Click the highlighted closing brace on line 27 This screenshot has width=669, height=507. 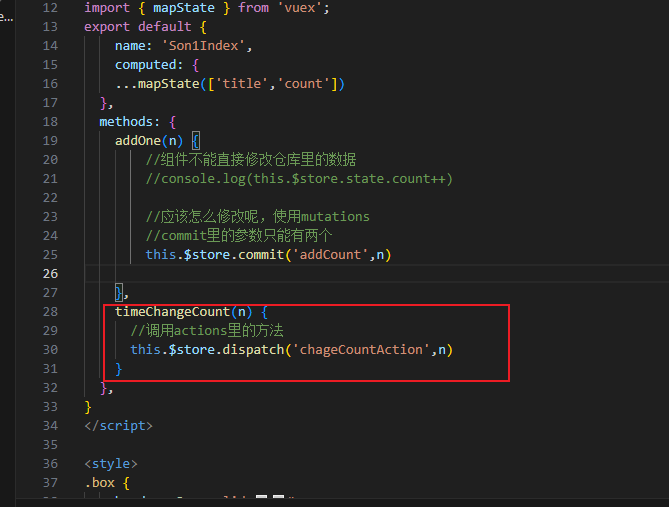[119, 293]
